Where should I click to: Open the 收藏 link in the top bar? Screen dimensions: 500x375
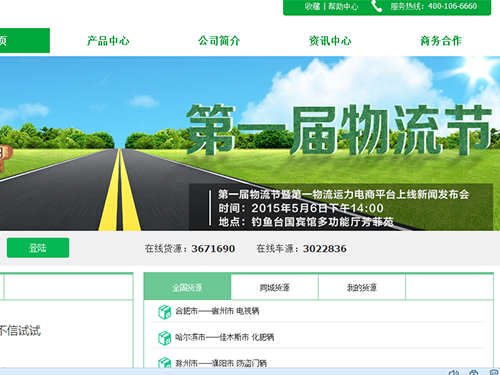pyautogui.click(x=312, y=6)
